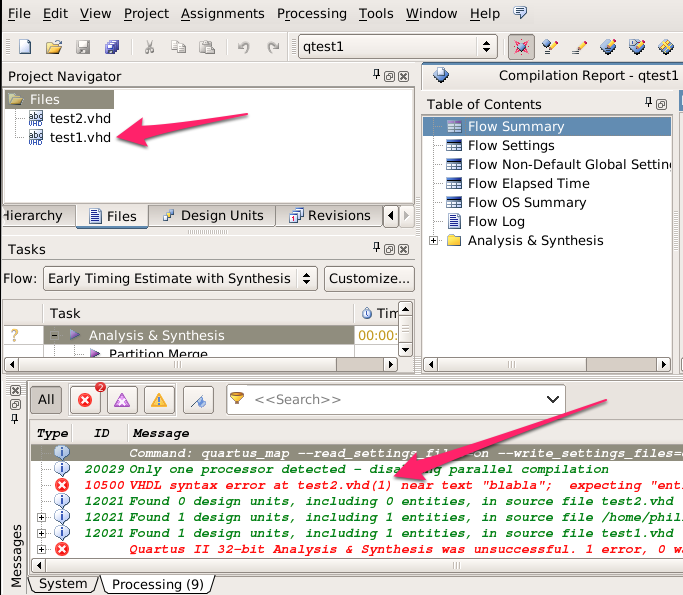This screenshot has height=595, width=683.
Task: Switch to the Revisions tab
Action: (x=329, y=216)
